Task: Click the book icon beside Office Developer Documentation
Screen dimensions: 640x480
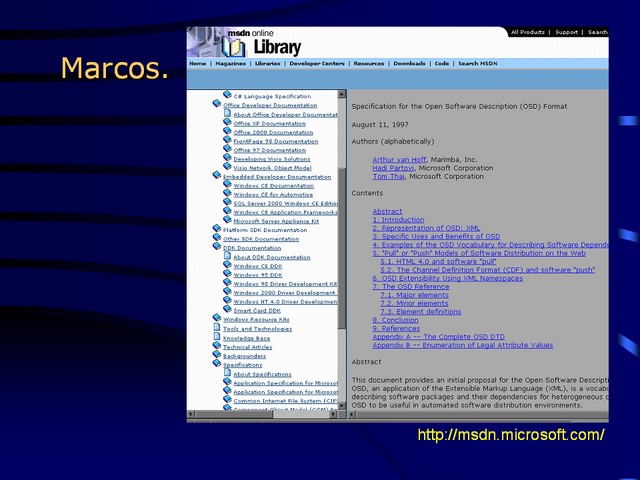Action: [x=217, y=104]
